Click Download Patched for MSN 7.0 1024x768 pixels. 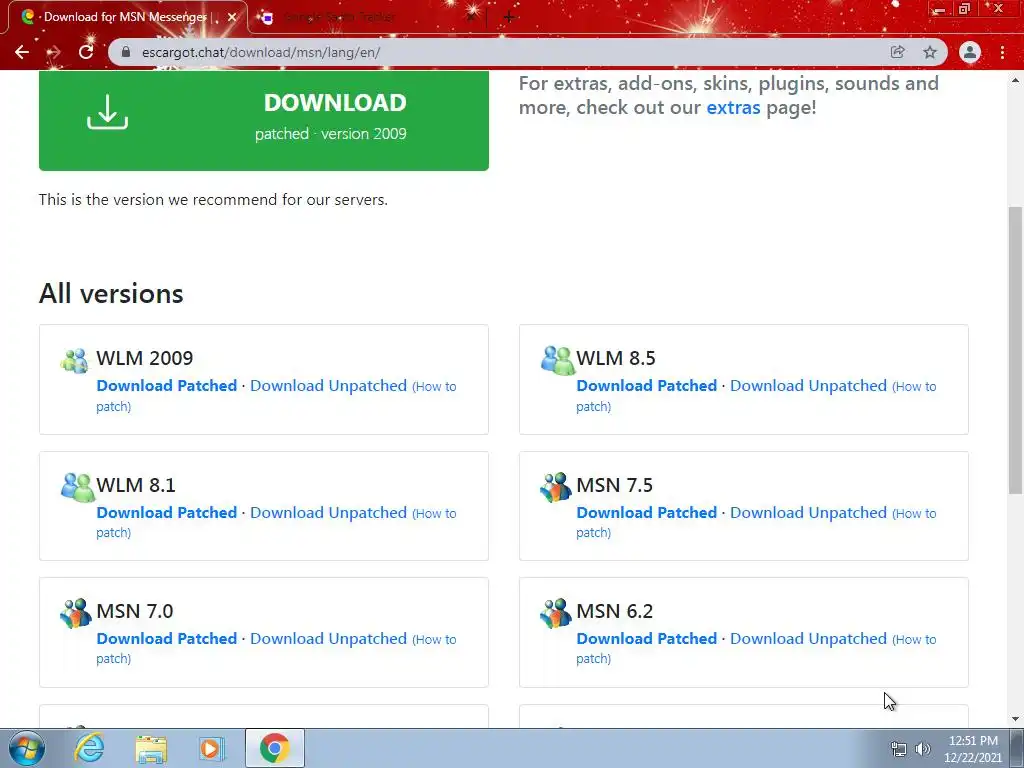click(167, 639)
